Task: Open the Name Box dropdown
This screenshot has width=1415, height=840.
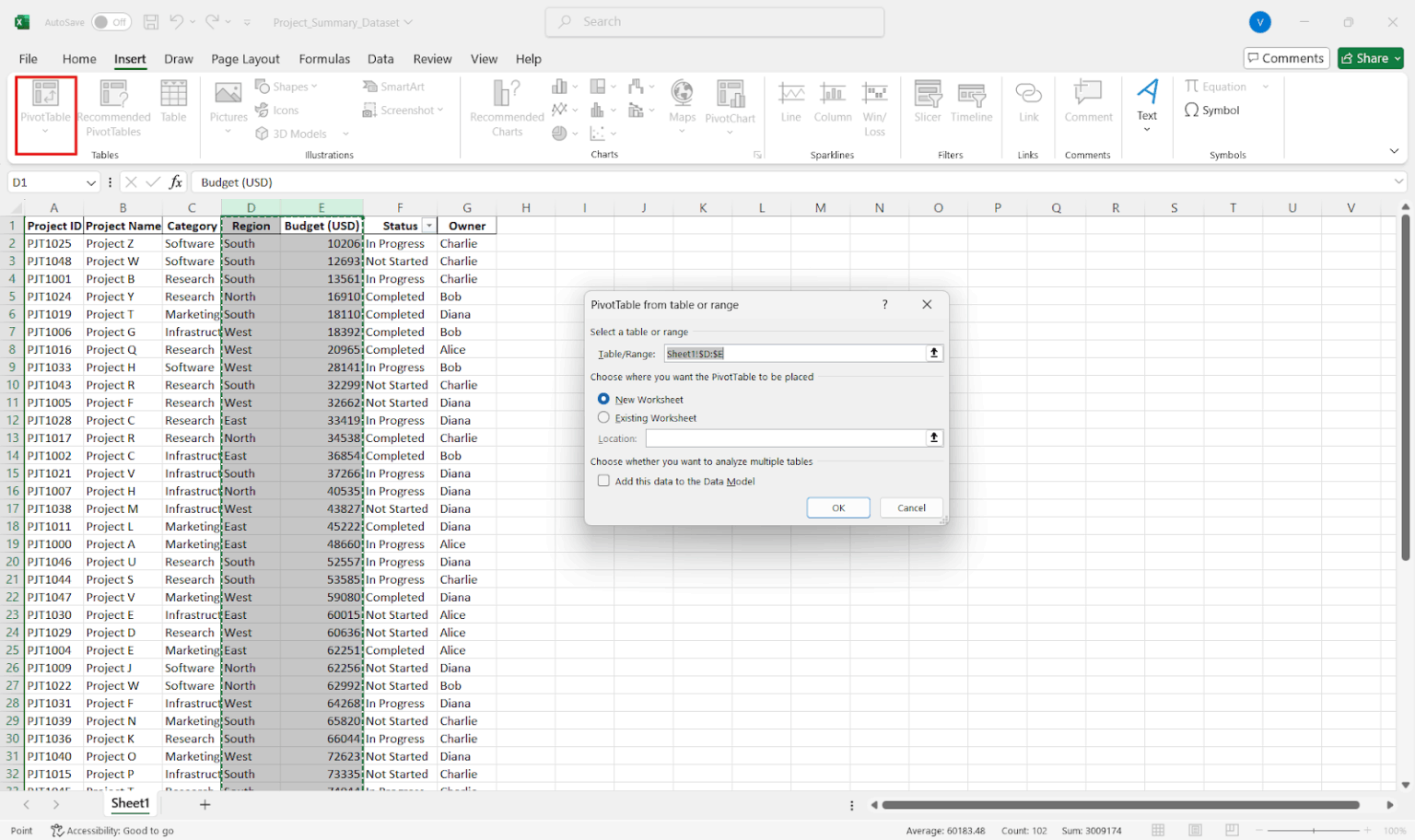Action: (91, 181)
